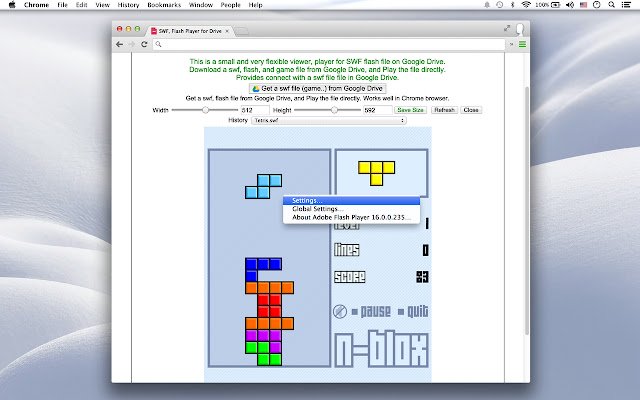The height and width of the screenshot is (400, 640).
Task: Click the Chrome user profile icon
Action: (x=520, y=29)
